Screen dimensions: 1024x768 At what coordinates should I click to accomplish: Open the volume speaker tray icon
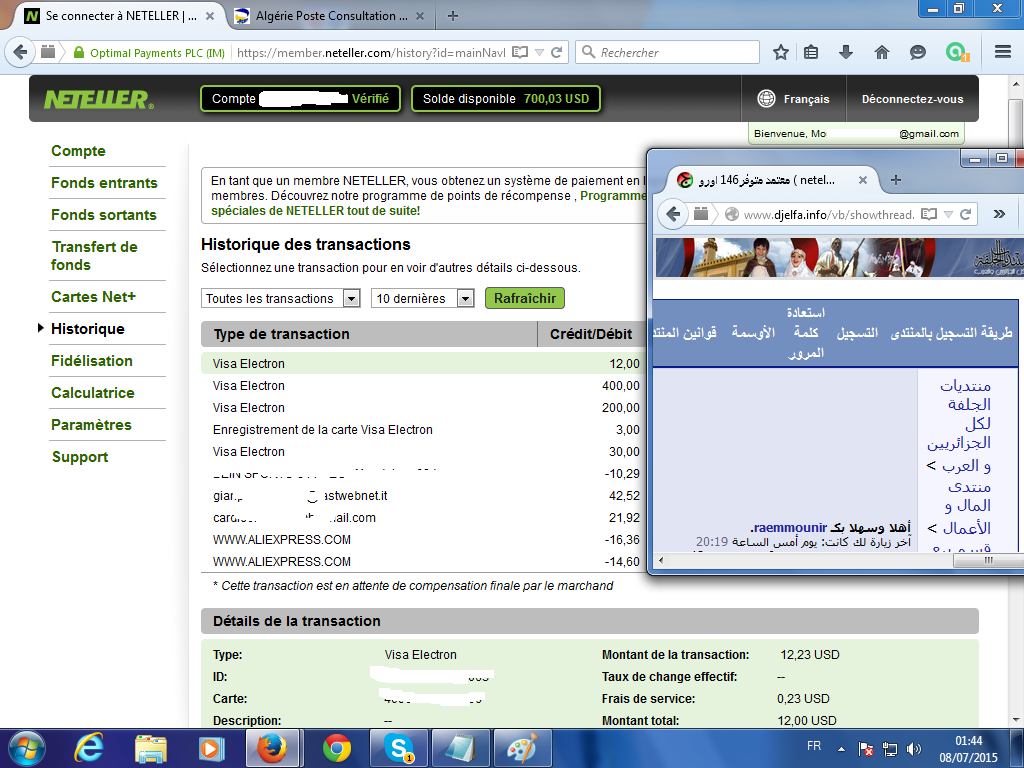914,748
